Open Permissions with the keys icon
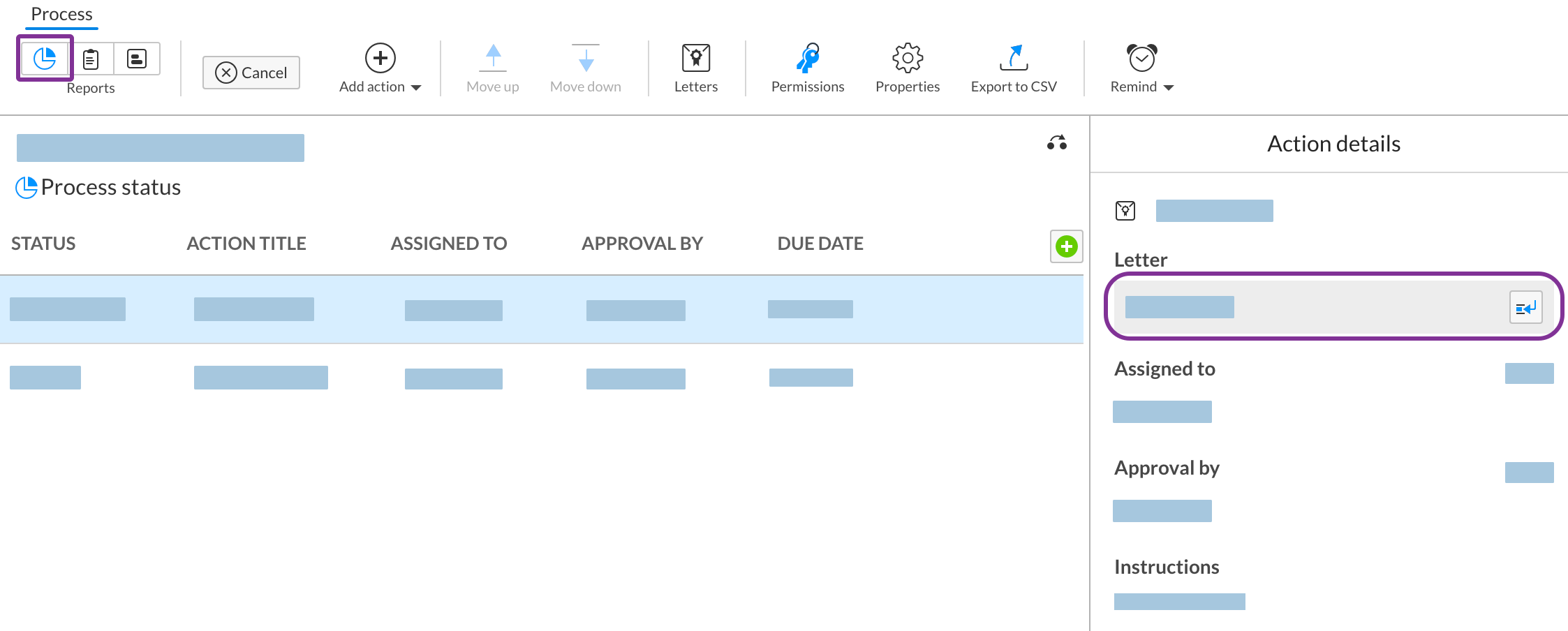Image resolution: width=1568 pixels, height=631 pixels. (x=807, y=59)
